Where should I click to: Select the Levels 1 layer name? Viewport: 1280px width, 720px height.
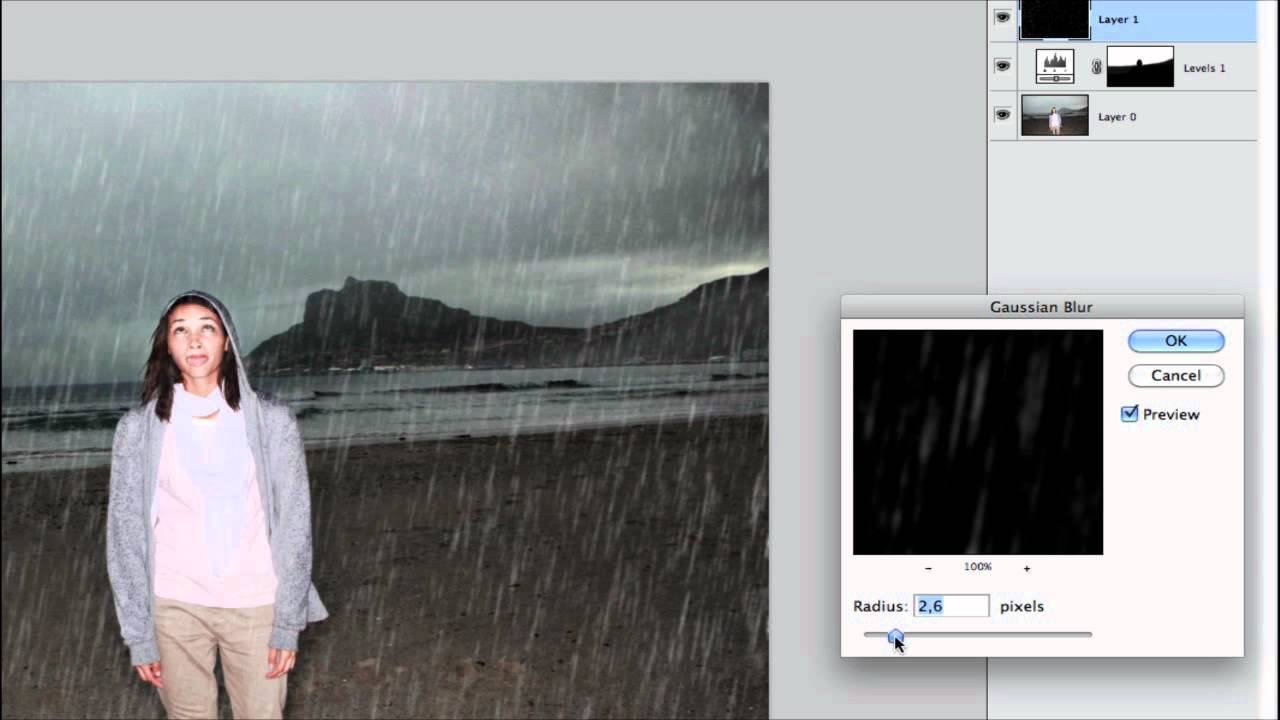click(x=1204, y=68)
